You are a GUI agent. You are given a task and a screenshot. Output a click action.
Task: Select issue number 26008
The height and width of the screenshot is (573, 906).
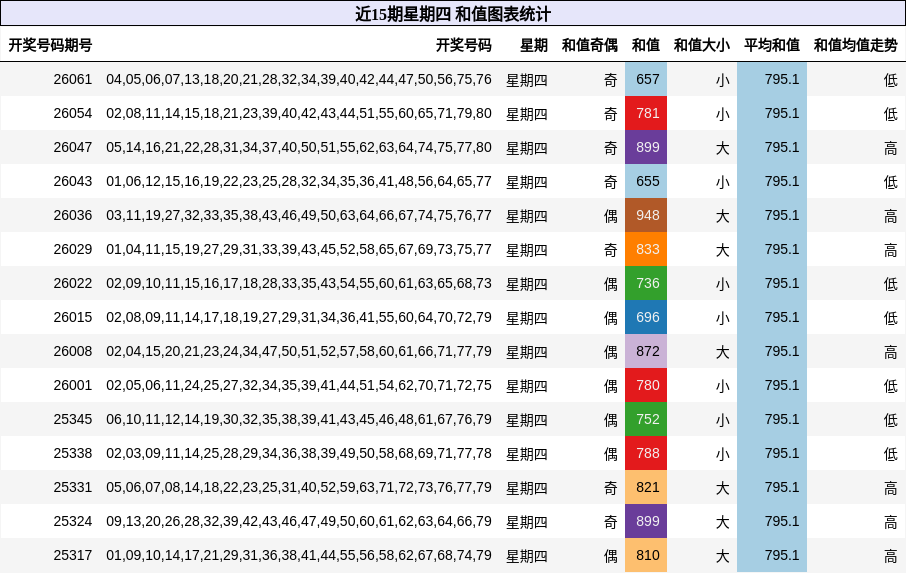(73, 351)
